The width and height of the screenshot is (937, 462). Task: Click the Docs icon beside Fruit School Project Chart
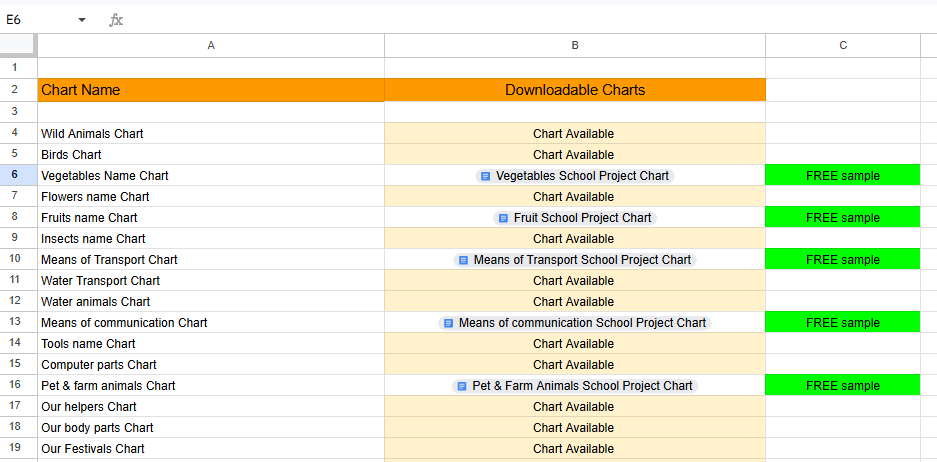(503, 218)
